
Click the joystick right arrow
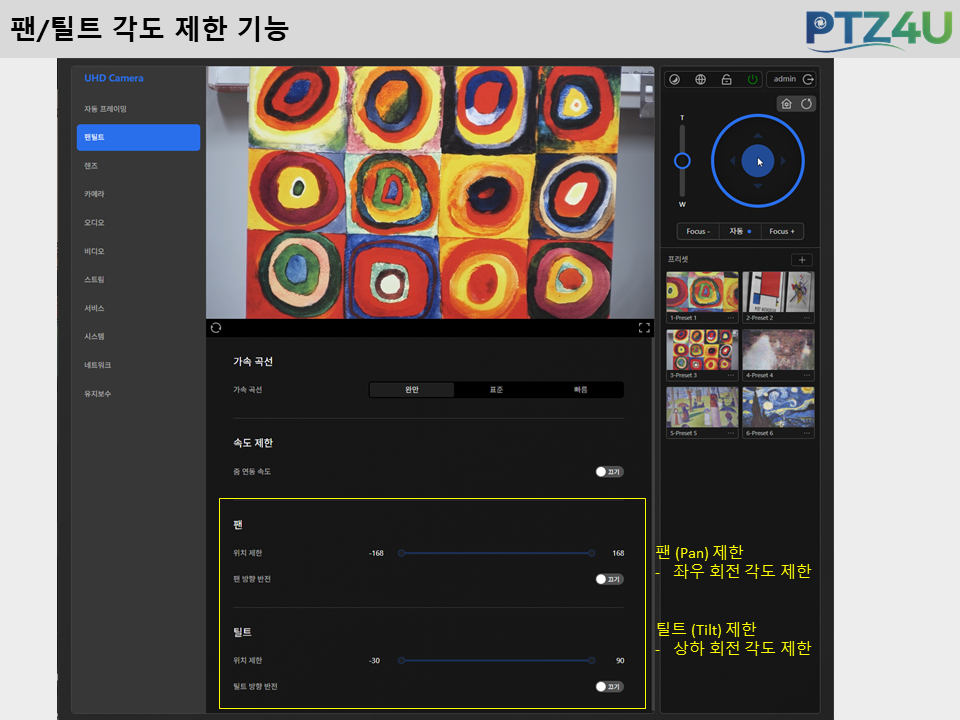coord(783,161)
